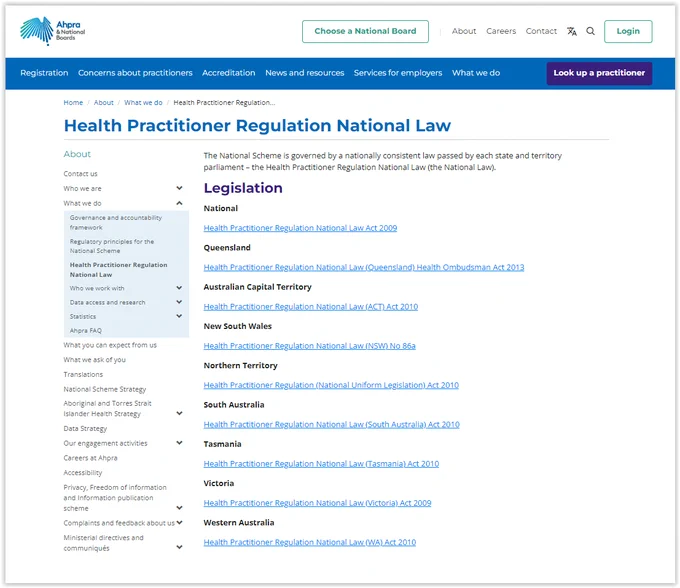680x588 pixels.
Task: Open Careers at Ahpra sidebar item
Action: click(x=90, y=458)
